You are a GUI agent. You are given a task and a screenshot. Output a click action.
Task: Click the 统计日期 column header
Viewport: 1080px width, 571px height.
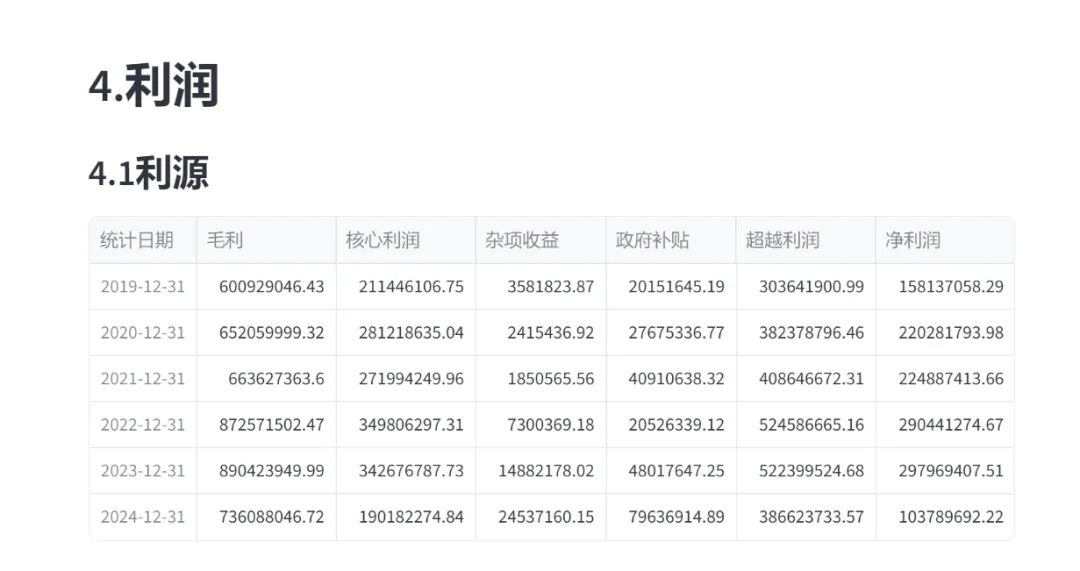coord(143,240)
